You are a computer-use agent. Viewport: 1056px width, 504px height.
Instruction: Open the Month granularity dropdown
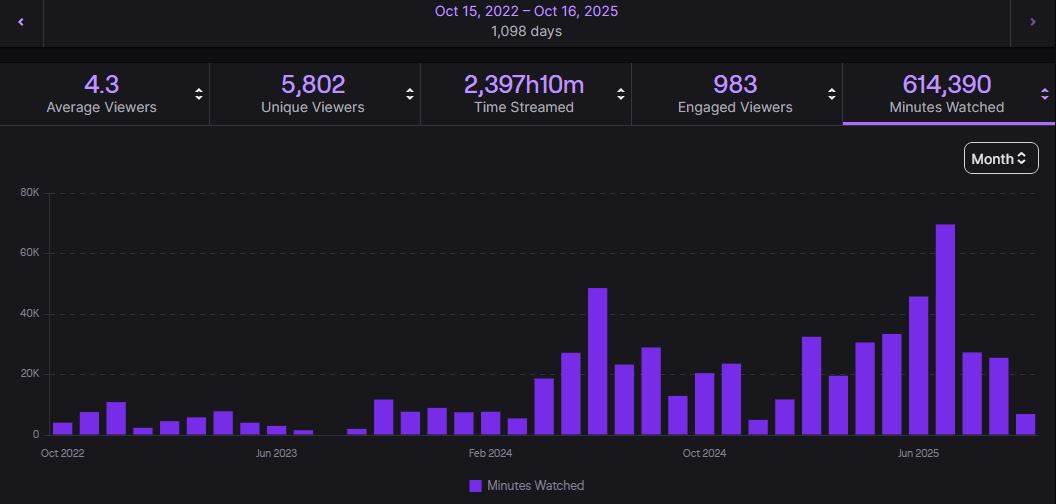(1001, 158)
